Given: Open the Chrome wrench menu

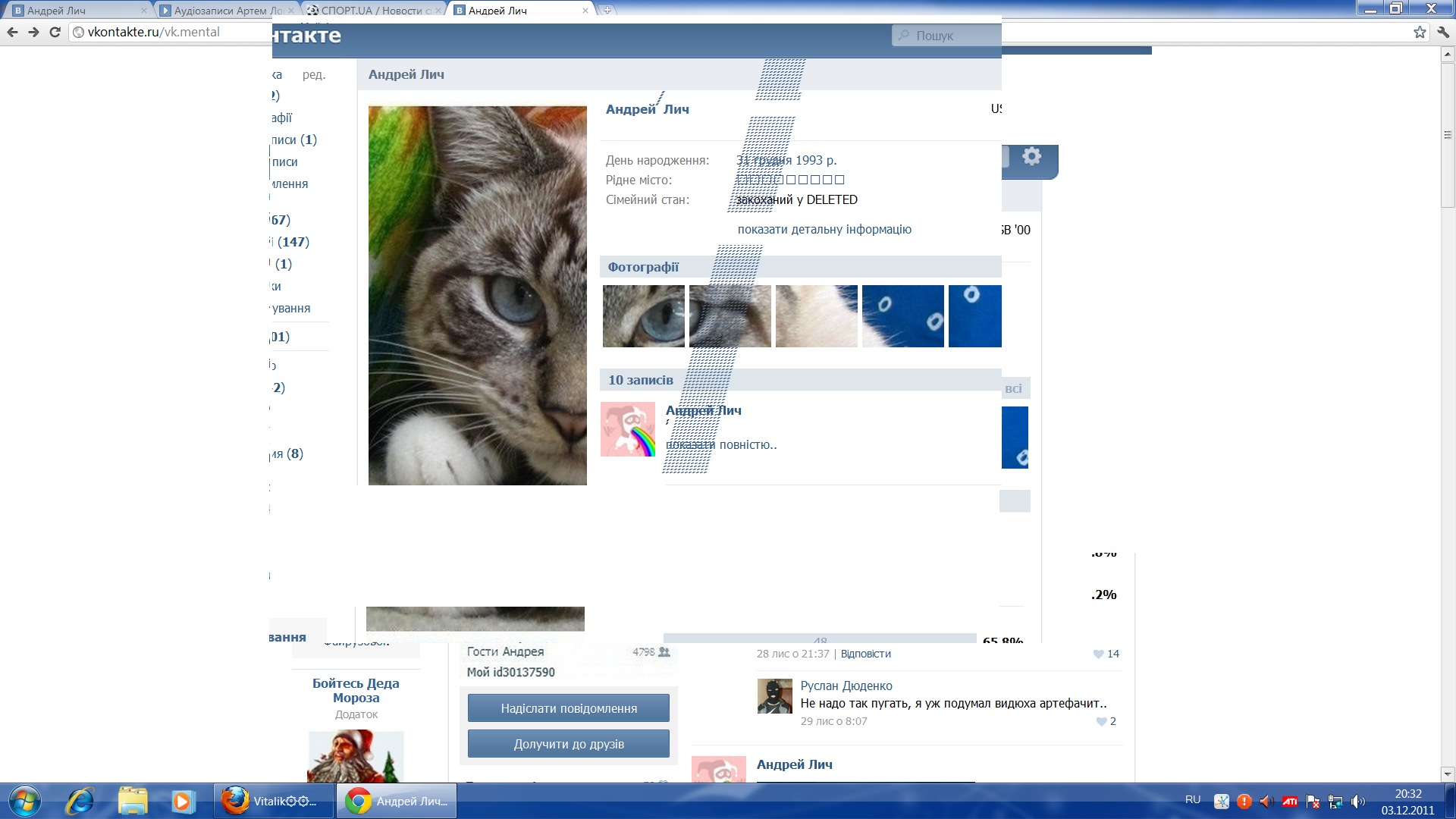Looking at the screenshot, I should tap(1442, 32).
